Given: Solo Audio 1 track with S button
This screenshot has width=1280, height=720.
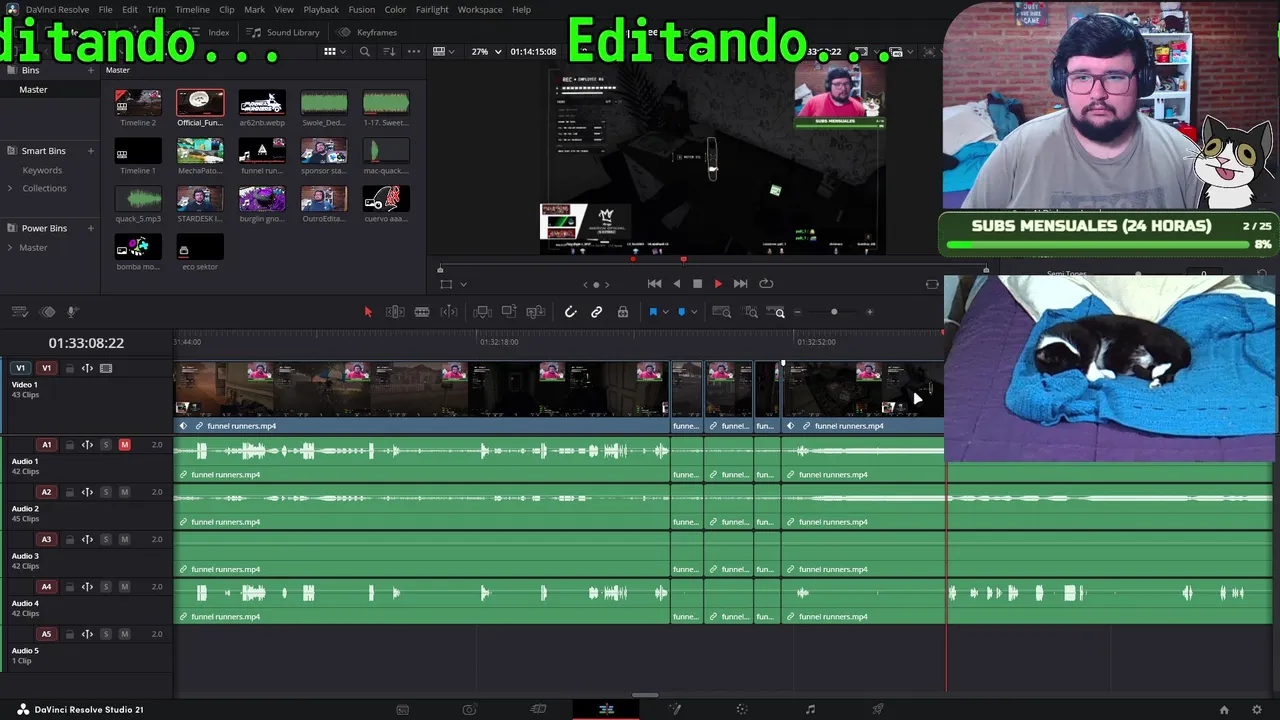Looking at the screenshot, I should coord(105,445).
